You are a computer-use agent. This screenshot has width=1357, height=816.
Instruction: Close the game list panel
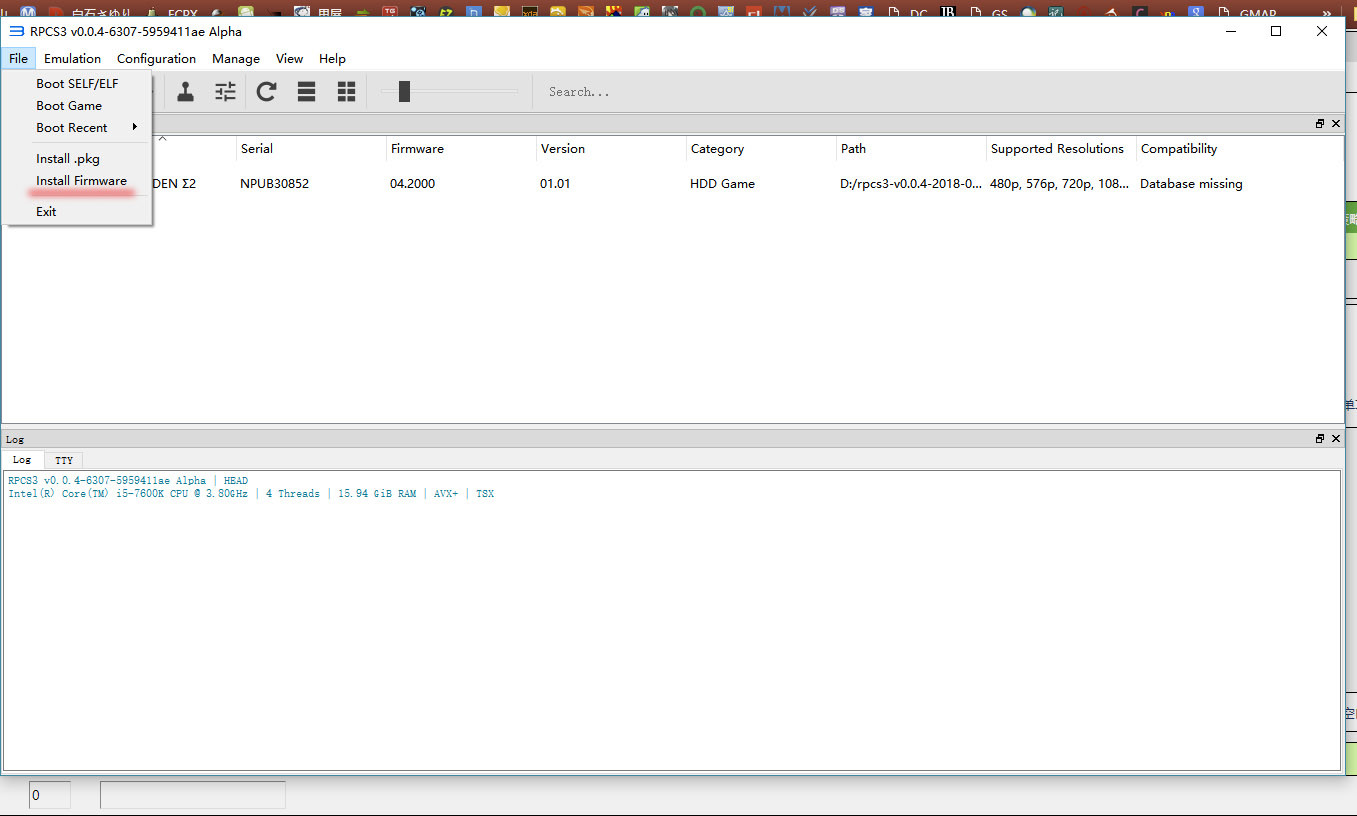click(1336, 124)
